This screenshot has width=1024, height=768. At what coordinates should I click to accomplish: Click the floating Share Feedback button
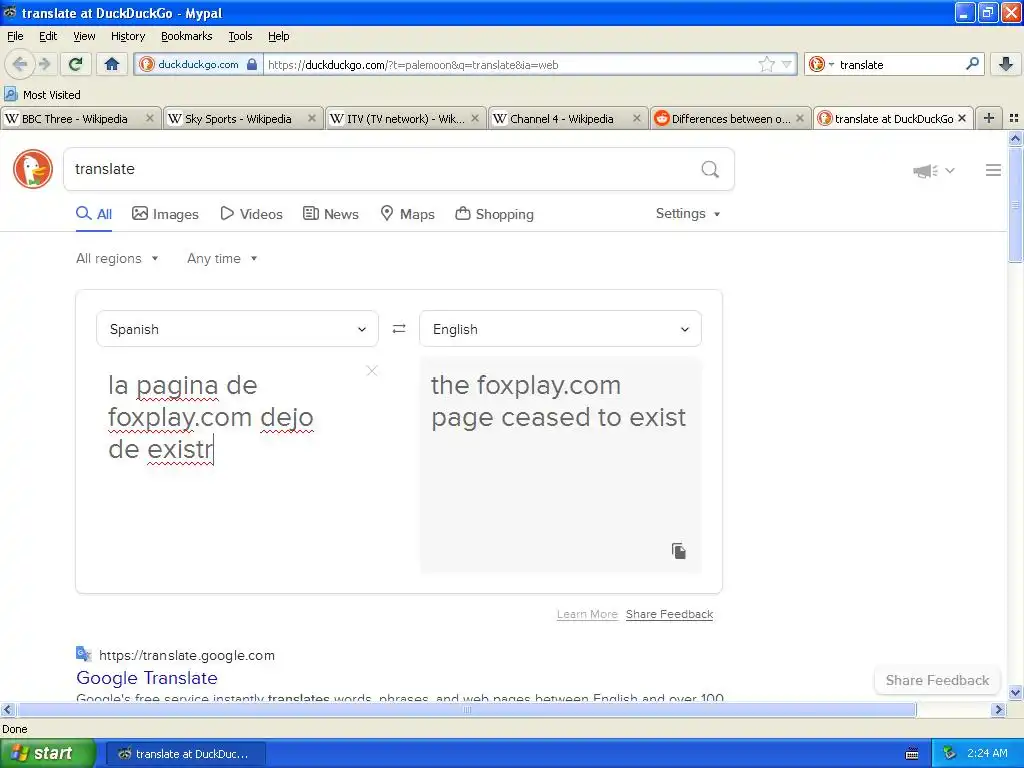[x=937, y=680]
